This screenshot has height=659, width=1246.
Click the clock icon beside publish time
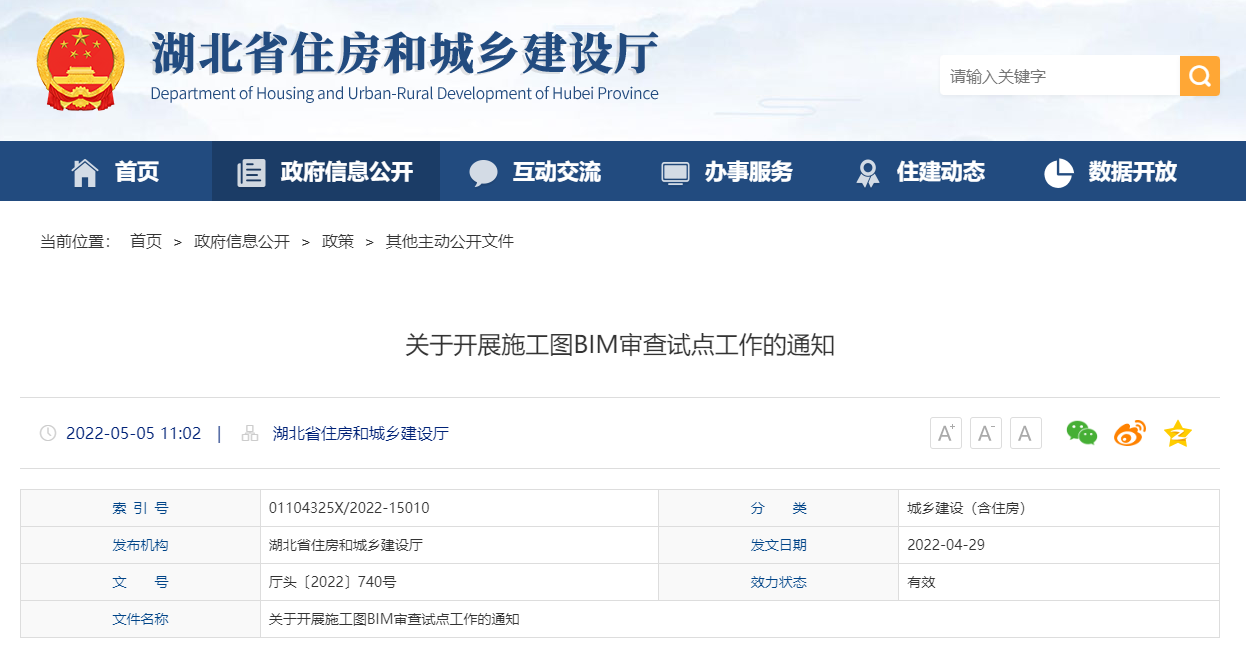pyautogui.click(x=48, y=433)
